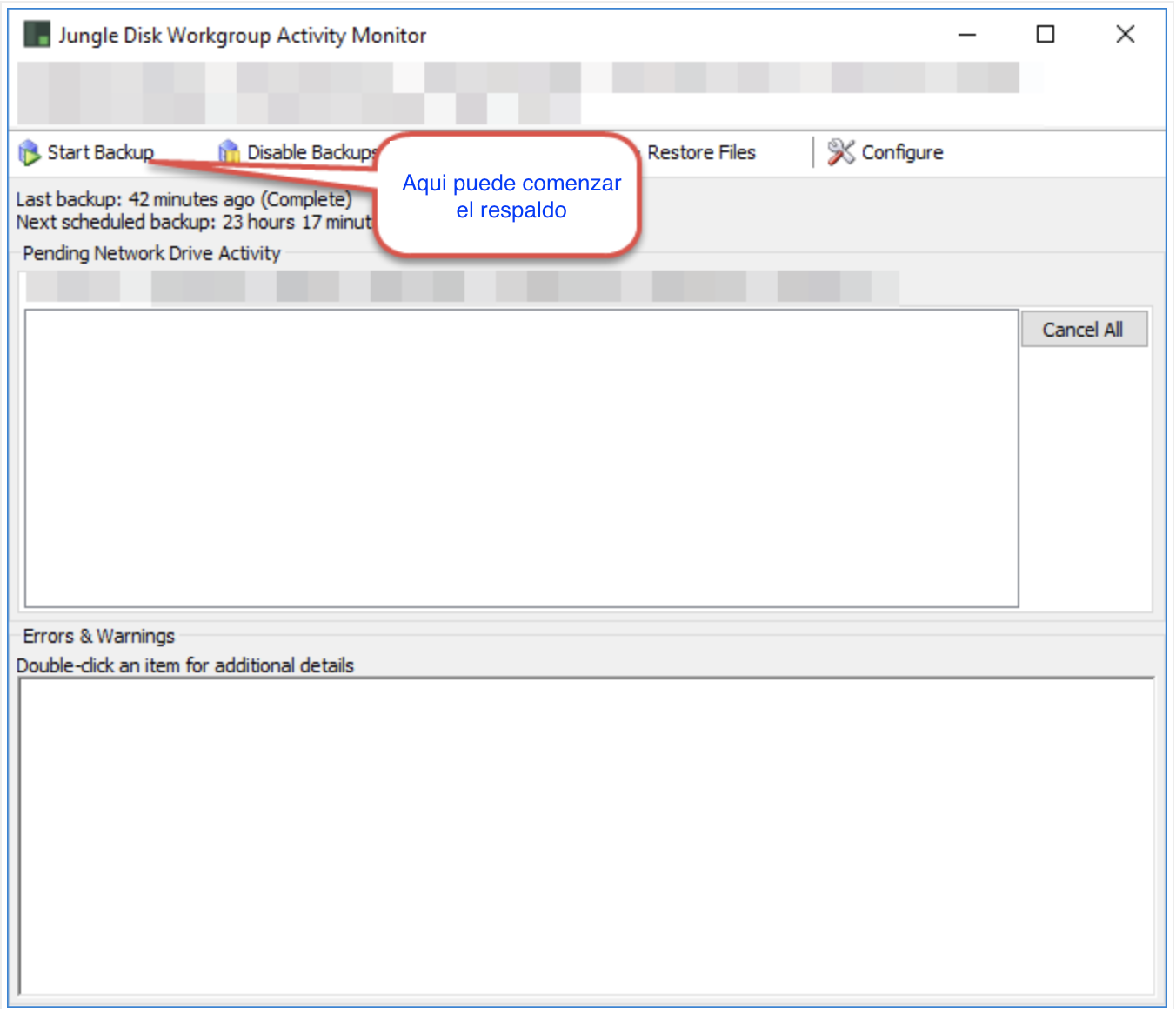The image size is (1176, 1009).
Task: Click the blue callout text about starting the backup
Action: (x=511, y=197)
